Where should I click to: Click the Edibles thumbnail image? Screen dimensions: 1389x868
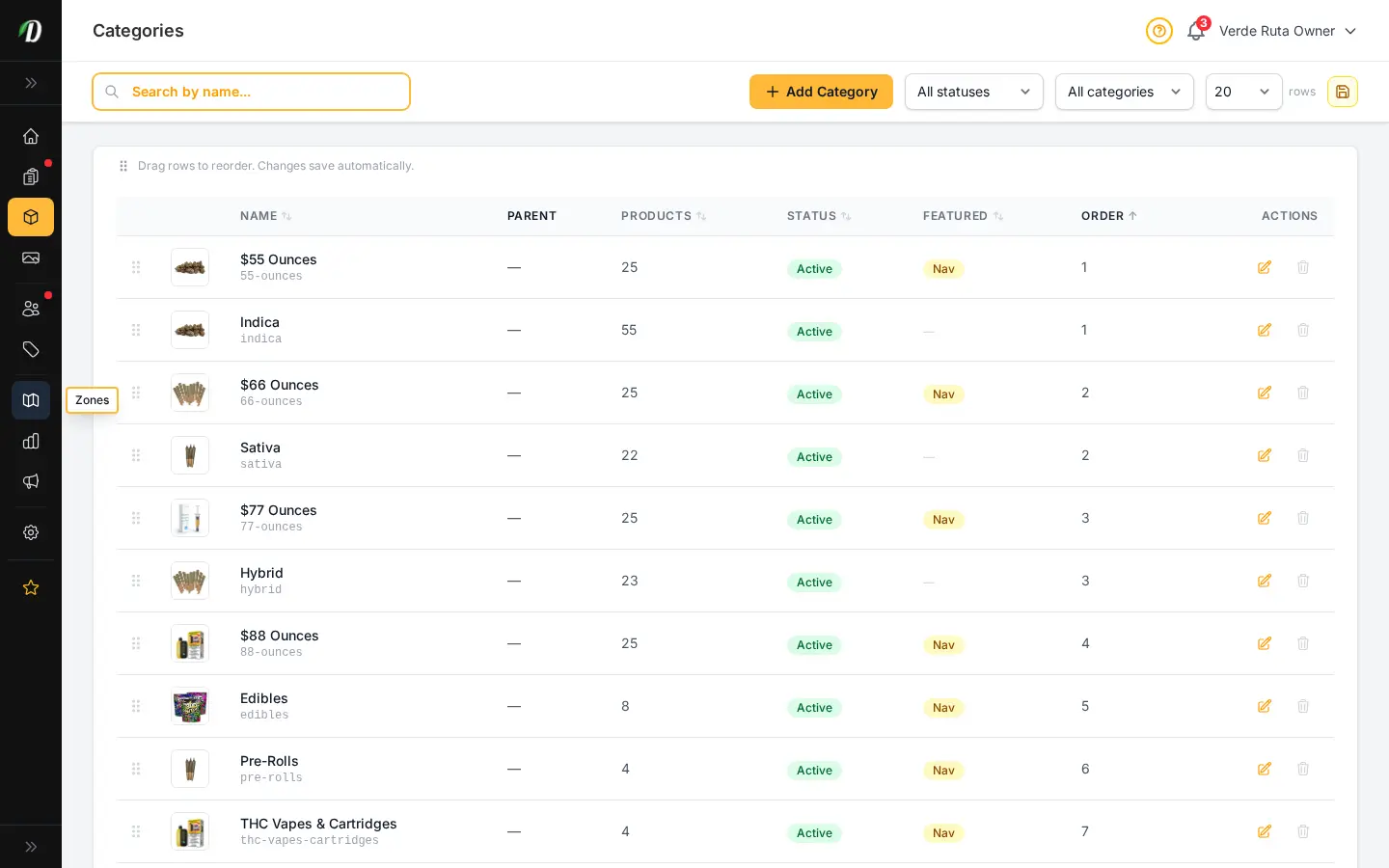(x=190, y=706)
